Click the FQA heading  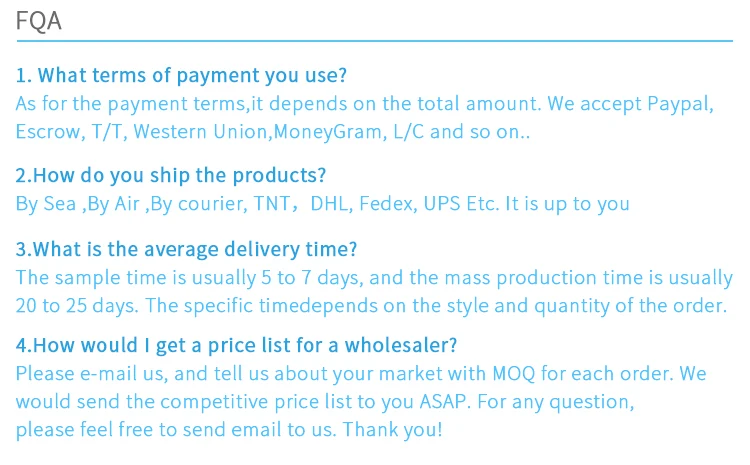[39, 21]
